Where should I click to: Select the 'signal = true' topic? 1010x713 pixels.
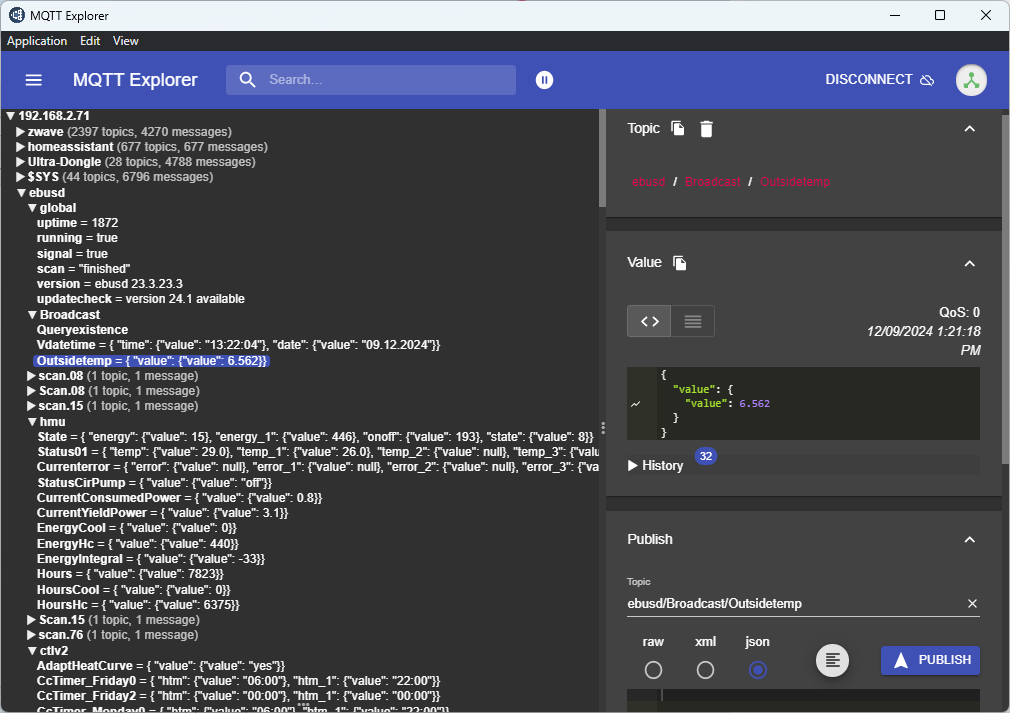(x=71, y=254)
